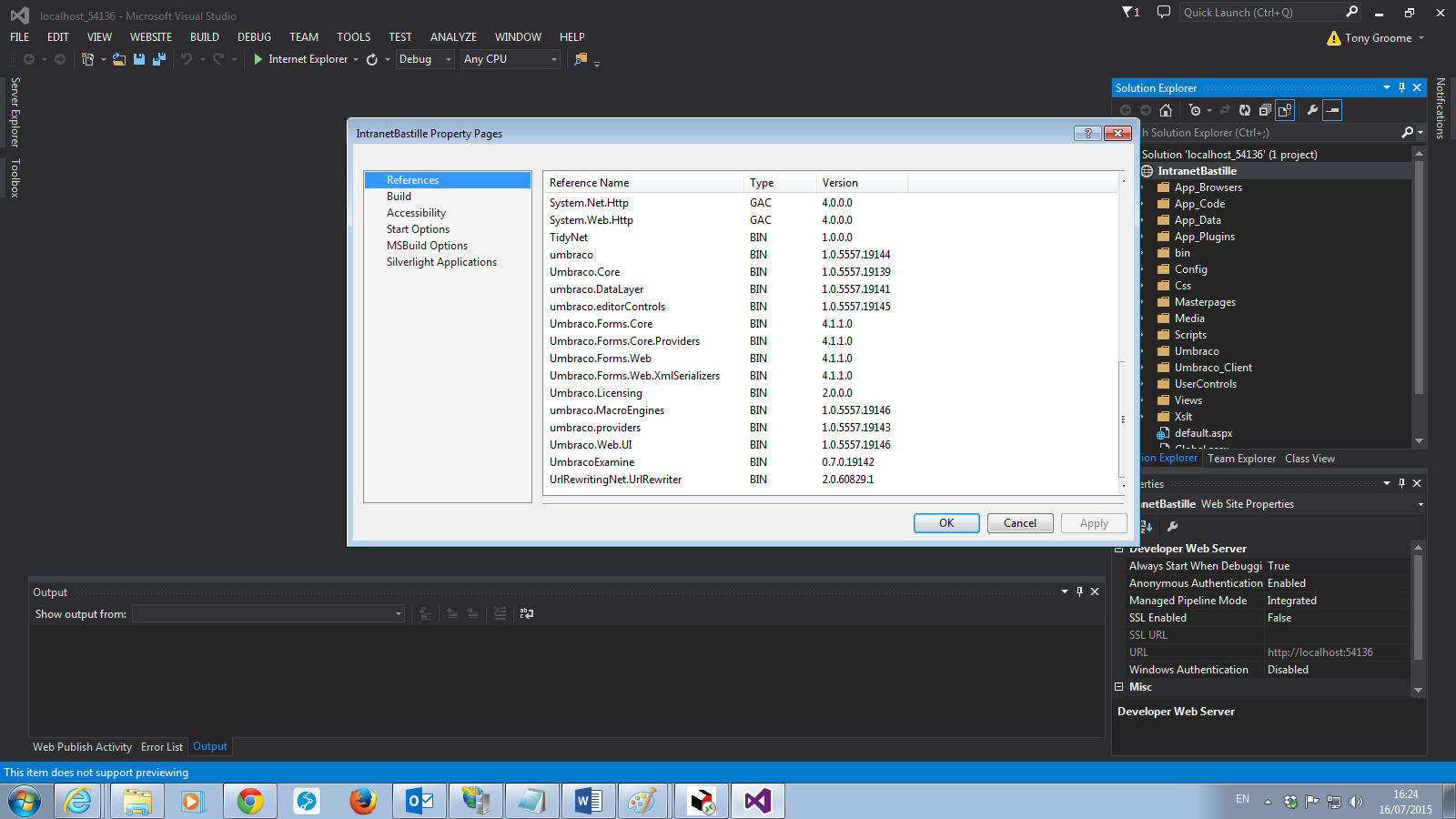
Task: Click the Find in Files toolbar icon
Action: coord(581,59)
